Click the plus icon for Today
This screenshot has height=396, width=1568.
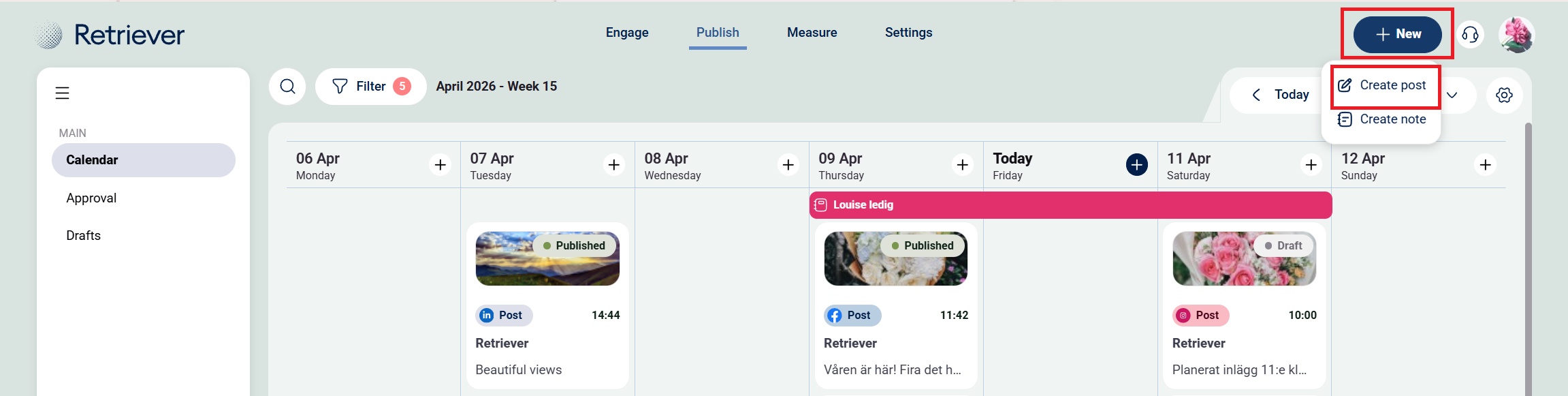[x=1136, y=165]
